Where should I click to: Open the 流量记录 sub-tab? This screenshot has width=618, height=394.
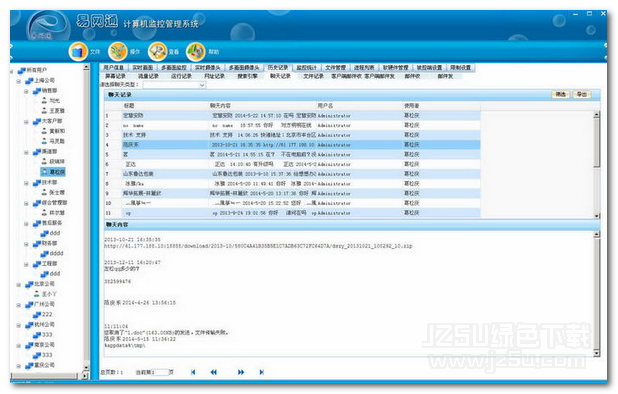click(x=148, y=76)
